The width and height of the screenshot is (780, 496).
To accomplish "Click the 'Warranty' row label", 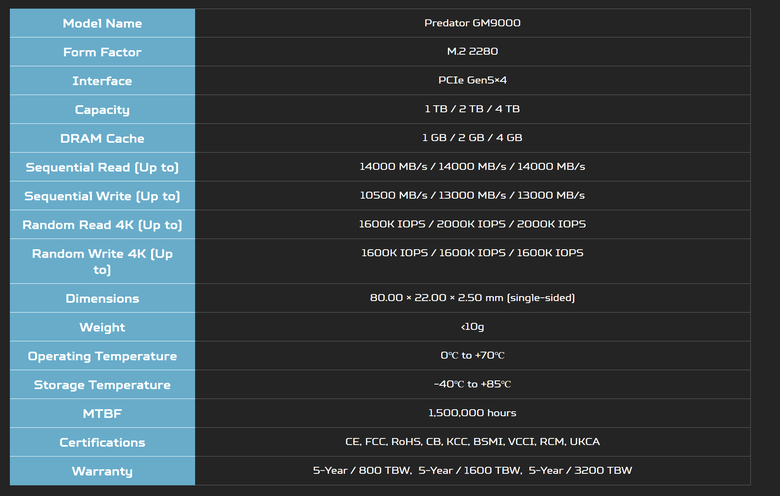I will pyautogui.click(x=102, y=472).
